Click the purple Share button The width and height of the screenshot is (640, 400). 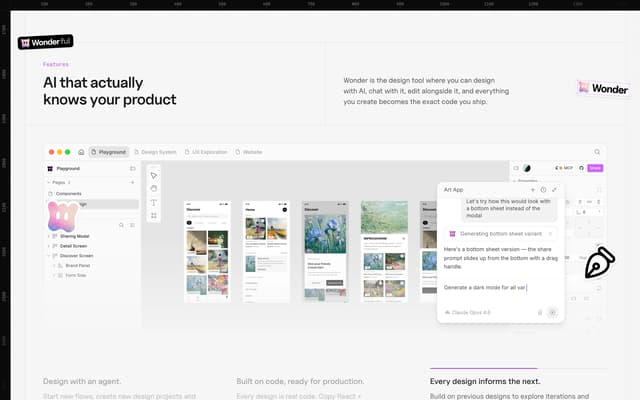[x=595, y=168]
